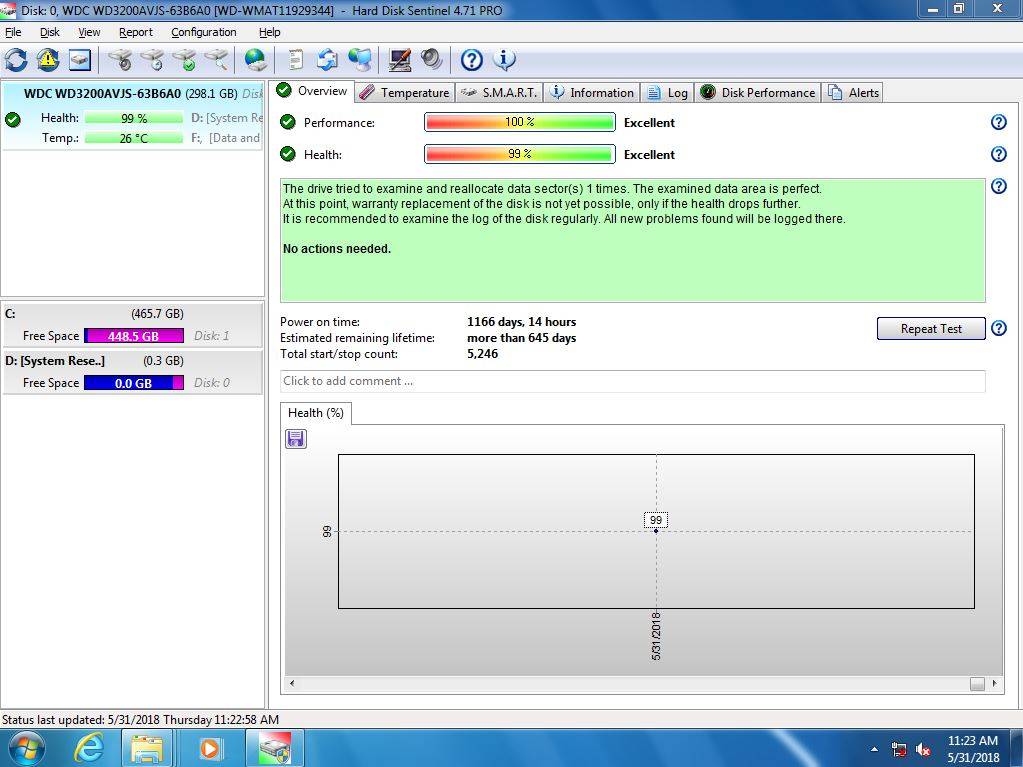Open Windows Explorer from the taskbar
Screen dimensions: 1023x767
click(x=146, y=748)
